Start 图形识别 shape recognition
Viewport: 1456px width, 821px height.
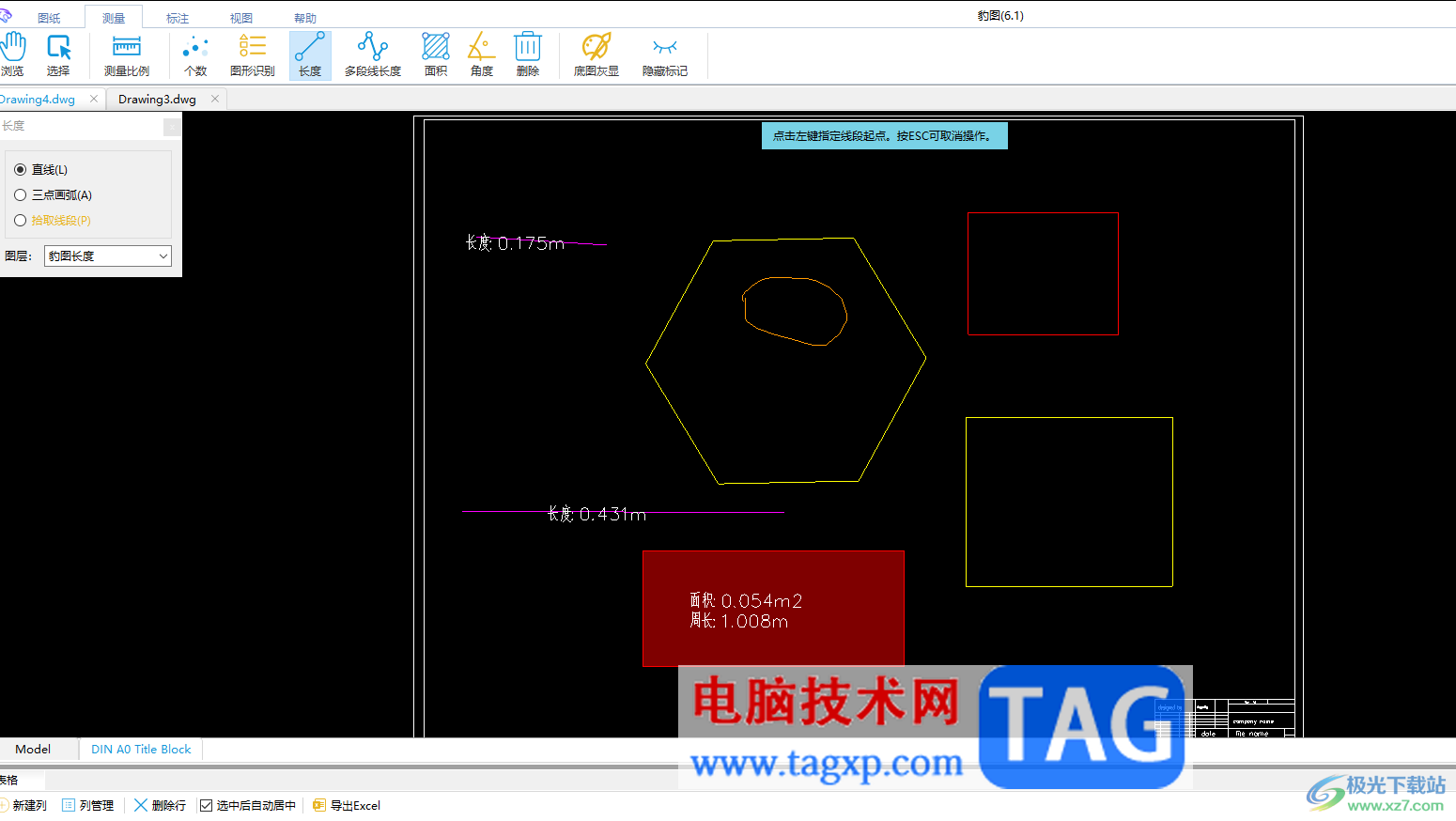pyautogui.click(x=252, y=55)
